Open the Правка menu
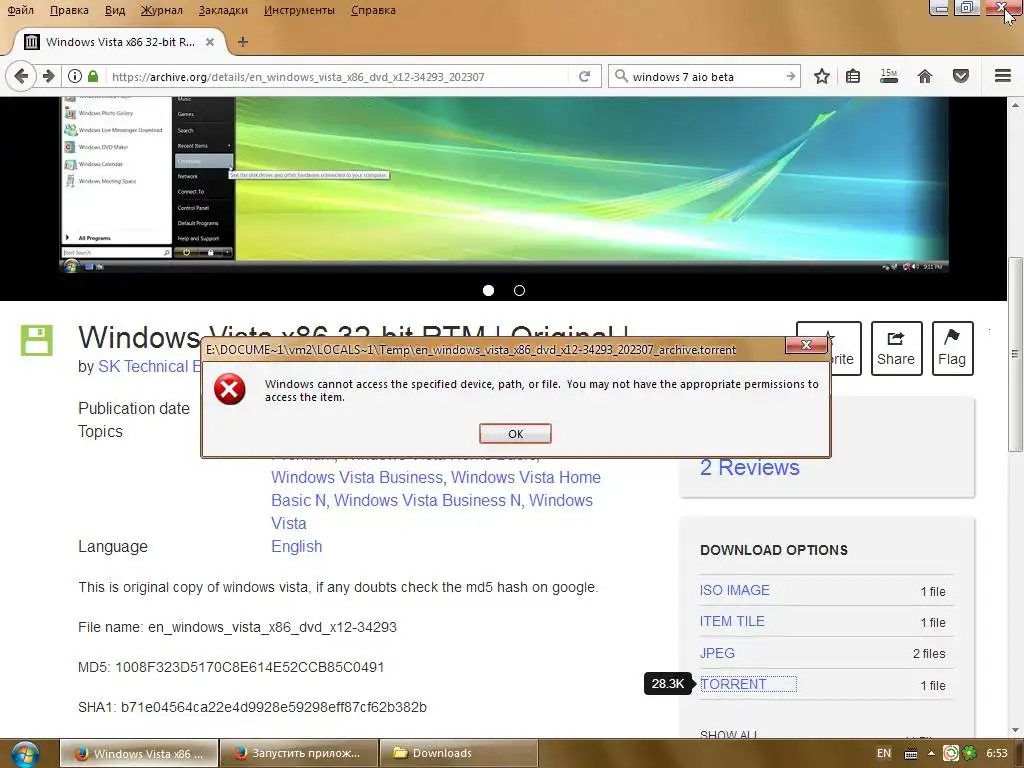Screen dimensions: 1024x768 (x=69, y=10)
